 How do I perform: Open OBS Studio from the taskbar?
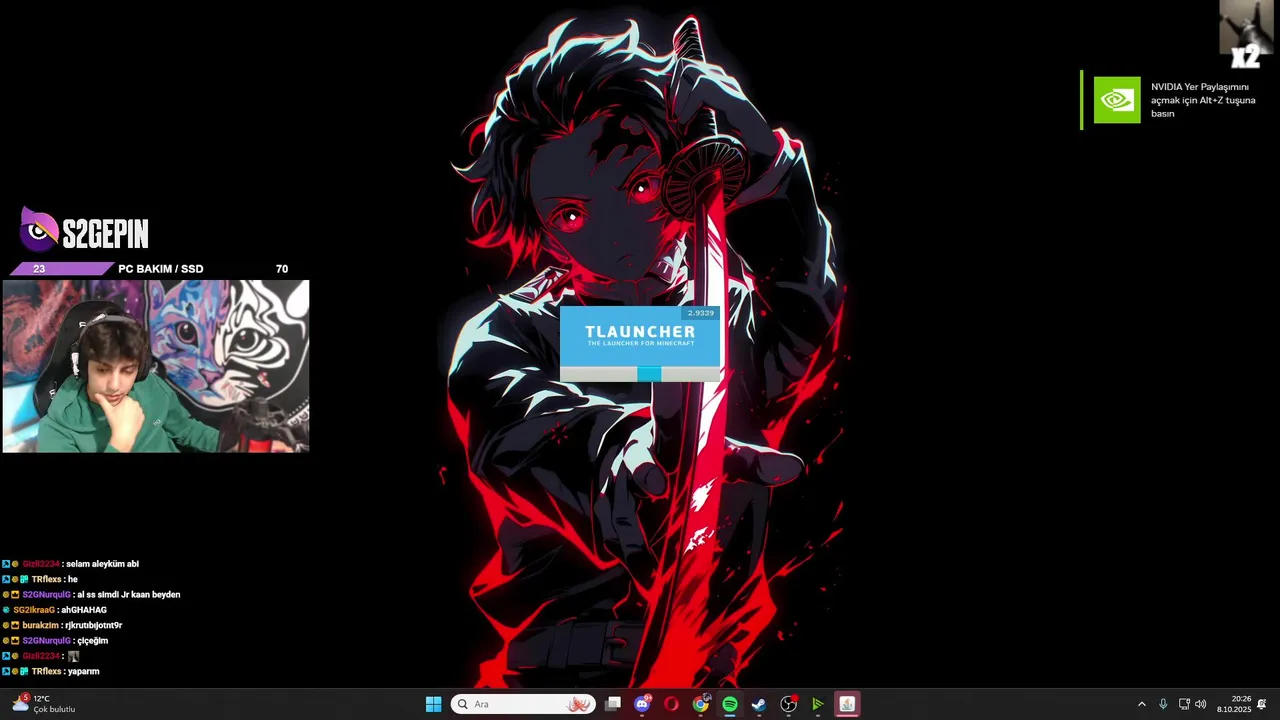tap(788, 704)
